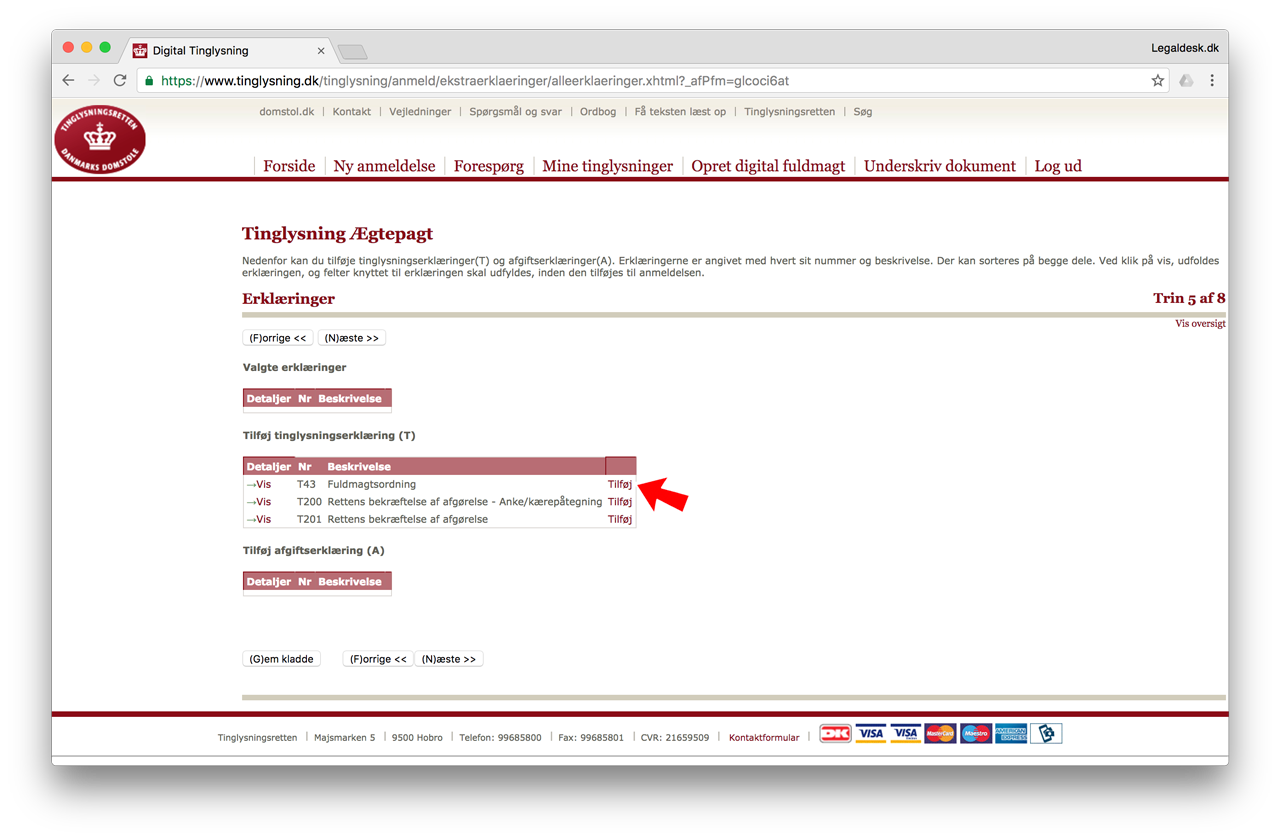Expand Vis for T200 row
1280x839 pixels.
click(x=259, y=502)
